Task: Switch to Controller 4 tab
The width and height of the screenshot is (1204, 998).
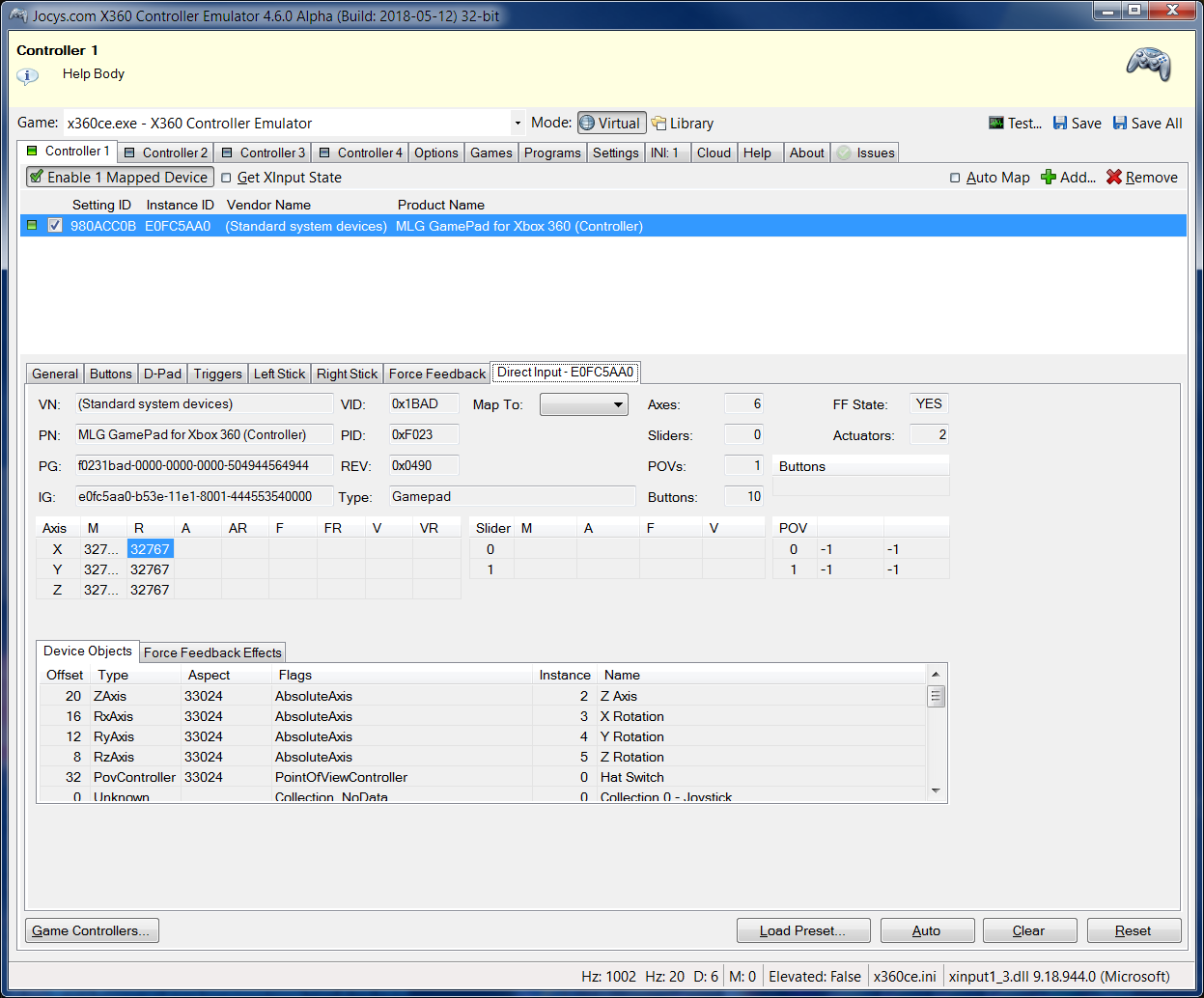Action: pos(360,152)
